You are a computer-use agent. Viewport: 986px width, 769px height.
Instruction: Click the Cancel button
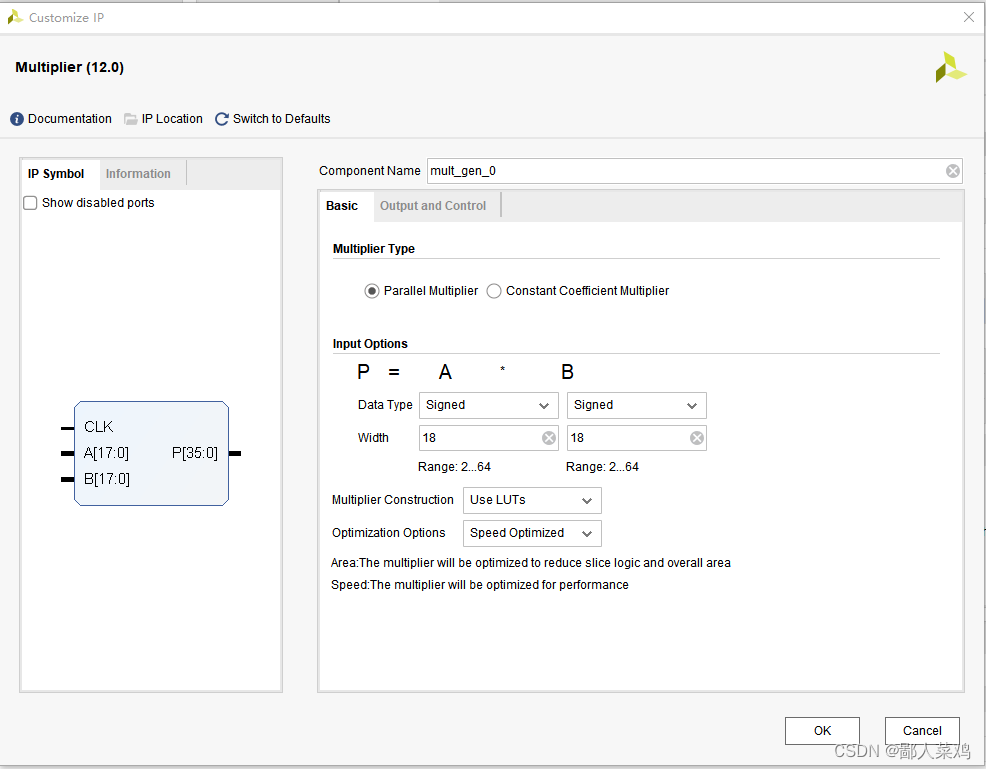[x=922, y=731]
